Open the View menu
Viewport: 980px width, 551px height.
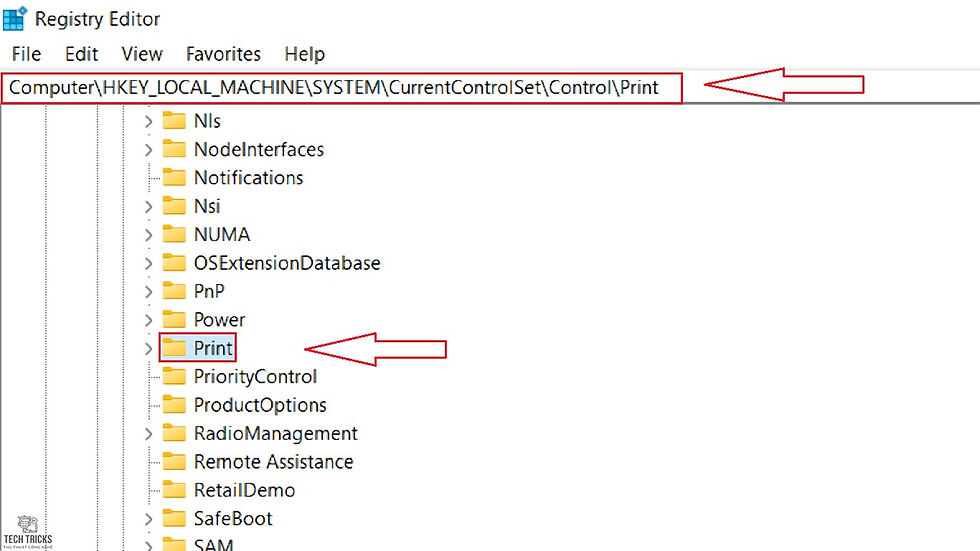click(x=142, y=54)
